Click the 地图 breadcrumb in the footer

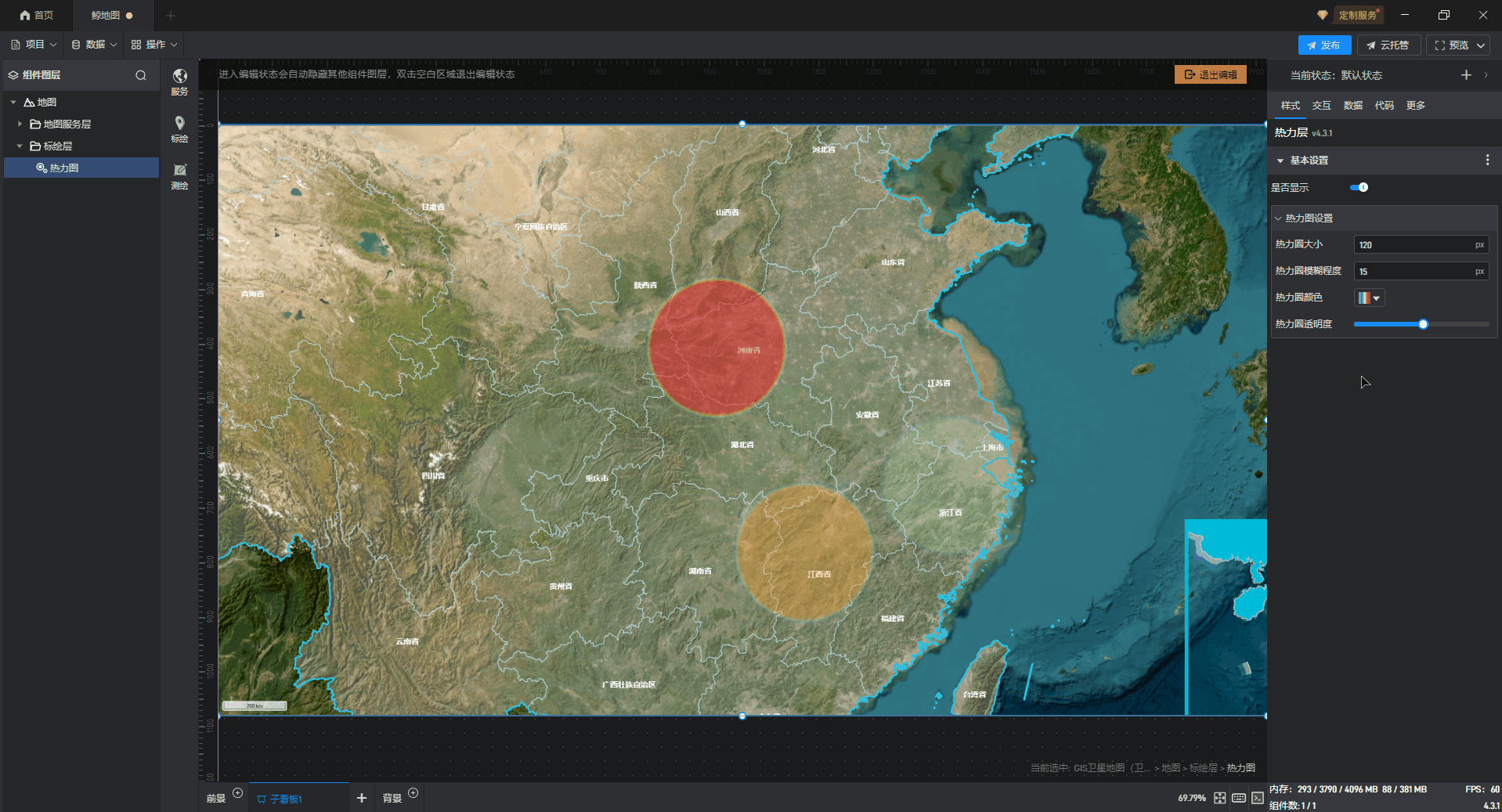click(1171, 768)
